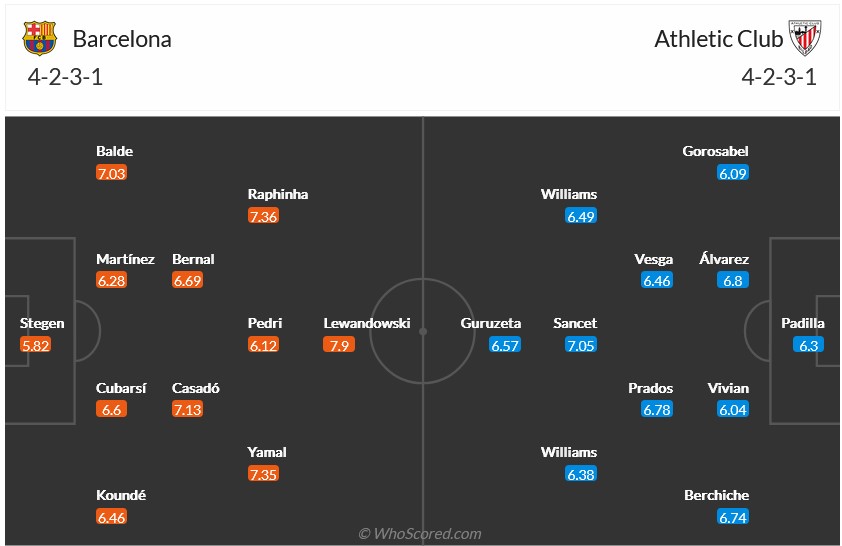Select the Williams 6.49 rating badge
The width and height of the screenshot is (842, 546).
click(580, 216)
